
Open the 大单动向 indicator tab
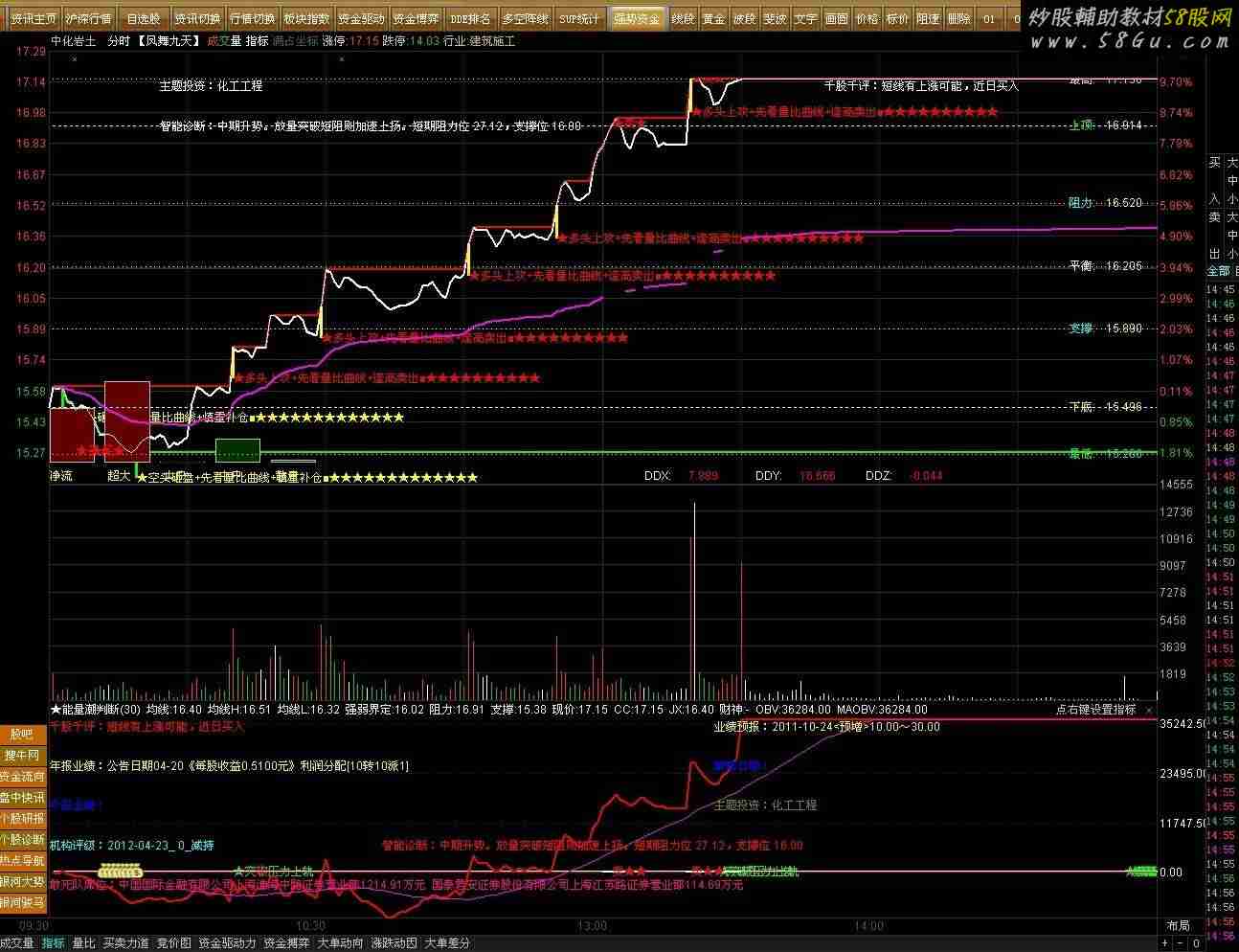341,943
